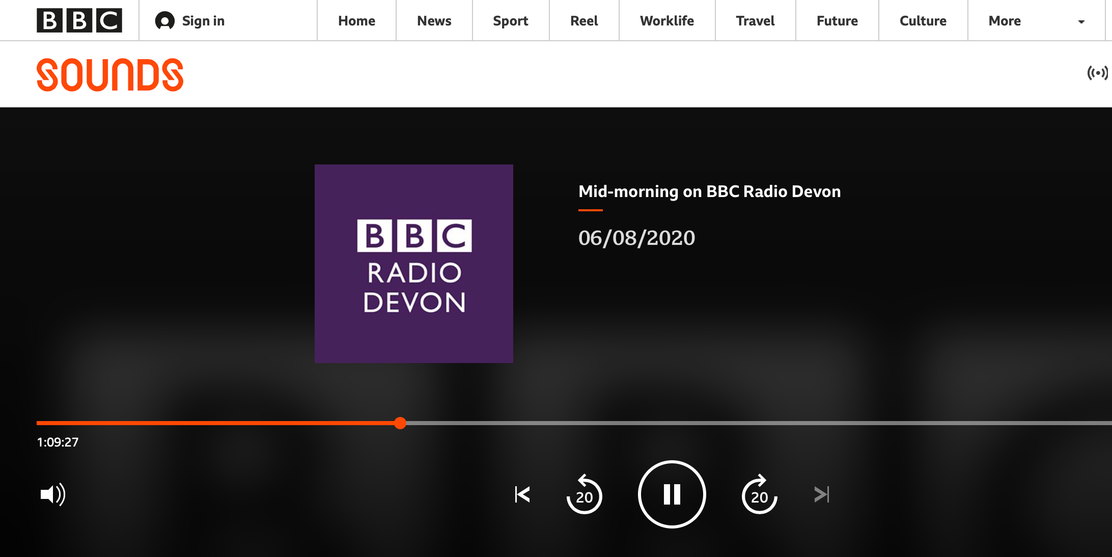Open the Worklife section
Screen dimensions: 1112x557
(667, 21)
